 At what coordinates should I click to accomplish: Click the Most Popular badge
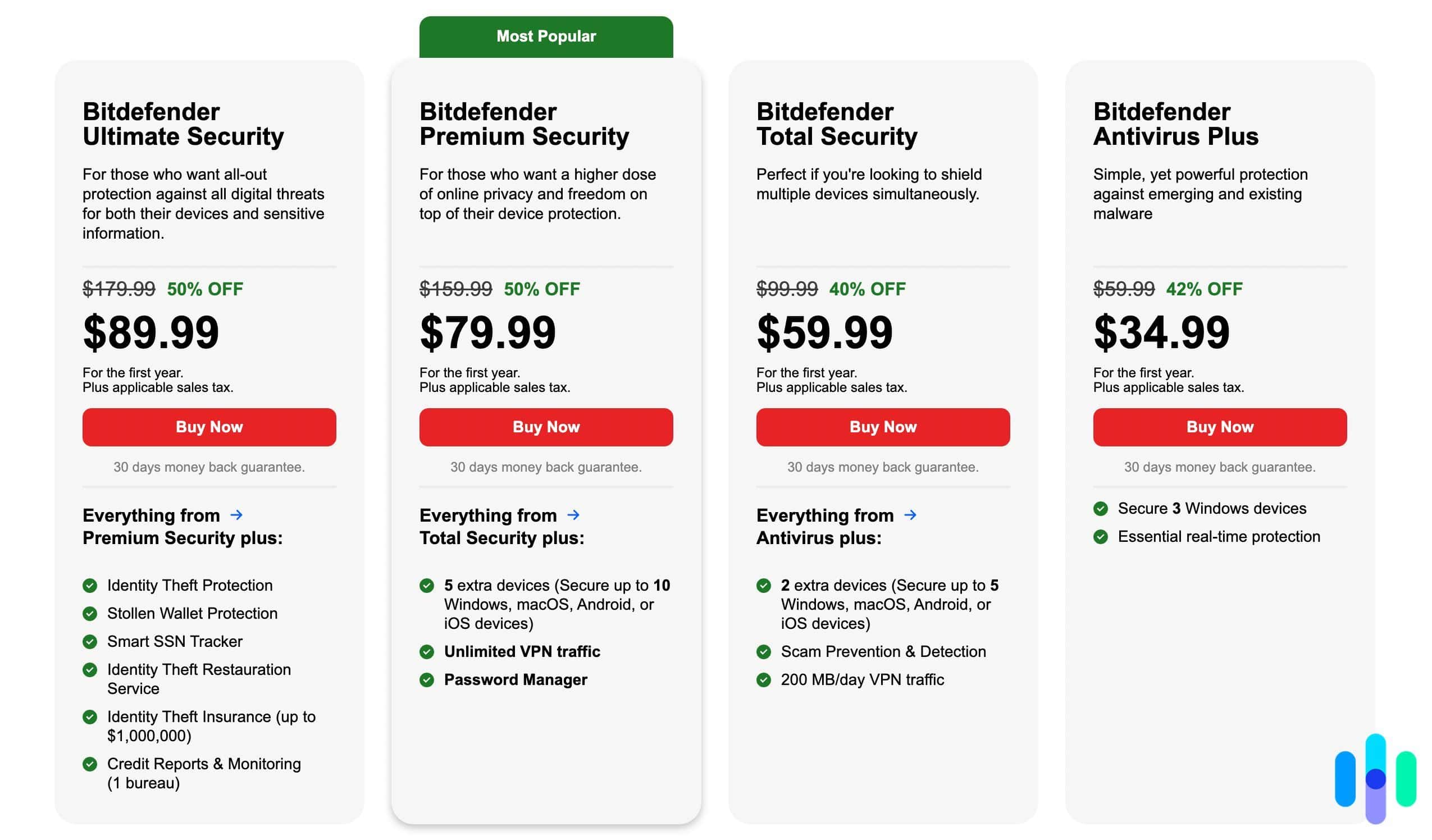(x=545, y=36)
